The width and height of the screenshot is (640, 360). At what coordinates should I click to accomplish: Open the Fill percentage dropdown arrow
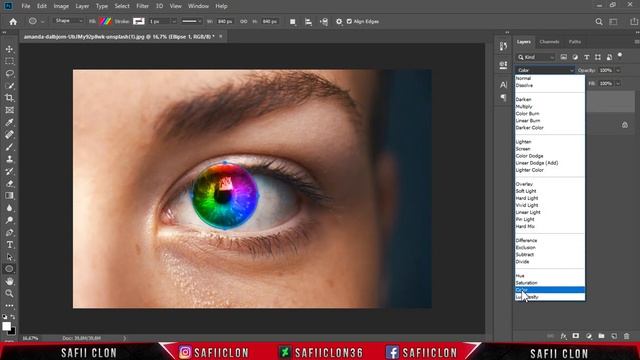click(618, 84)
